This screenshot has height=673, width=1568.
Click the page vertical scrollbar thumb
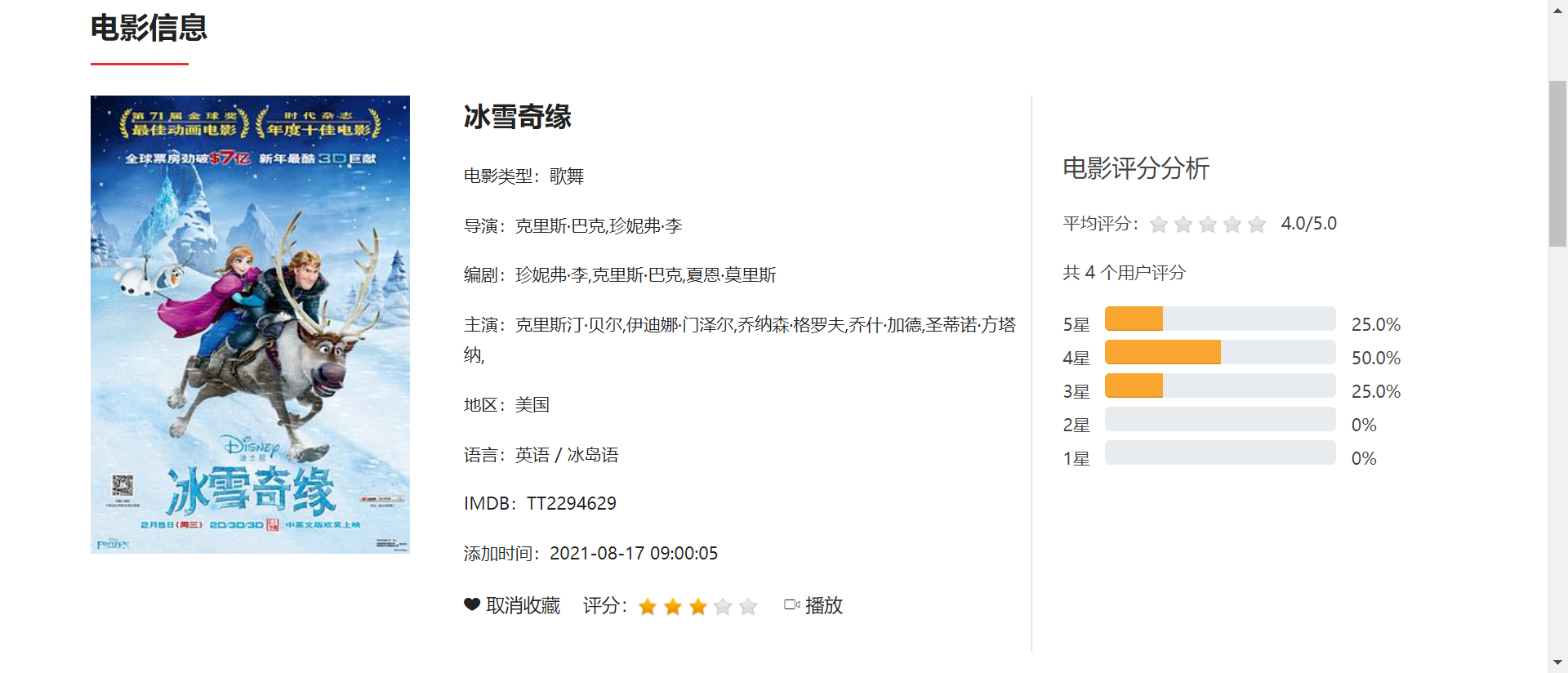pyautogui.click(x=1557, y=163)
